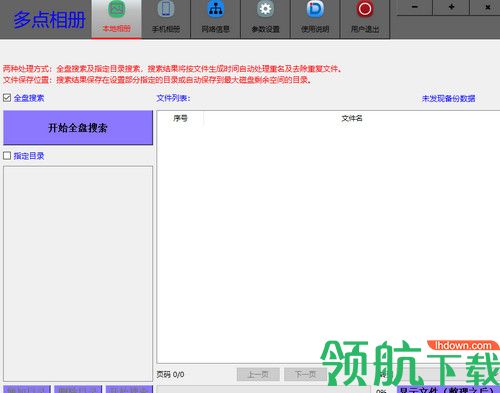Maximize the window with the plus button
Screen dimensions: 500x393
451,7
